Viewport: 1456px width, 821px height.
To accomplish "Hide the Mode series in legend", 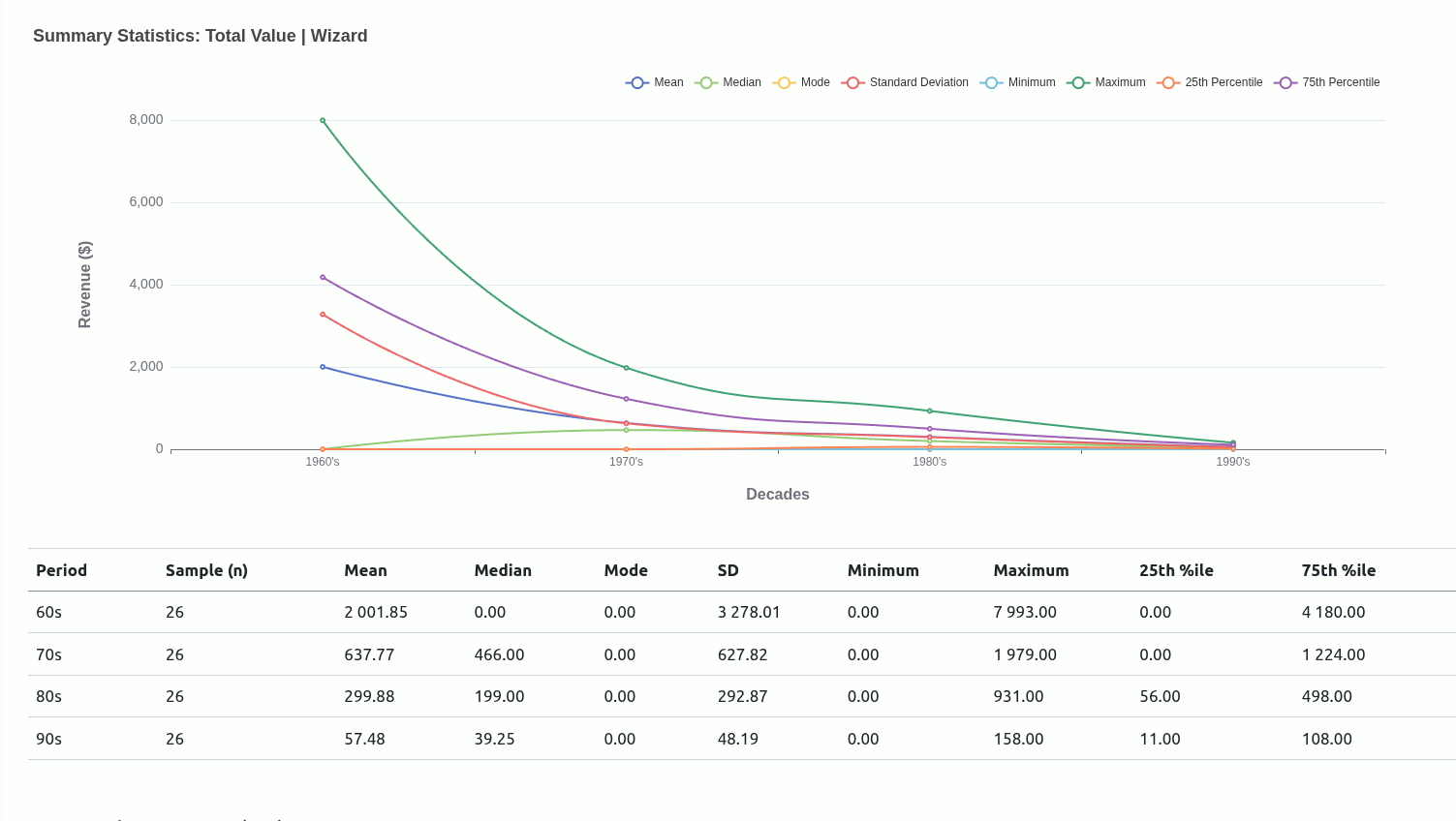I will (784, 83).
